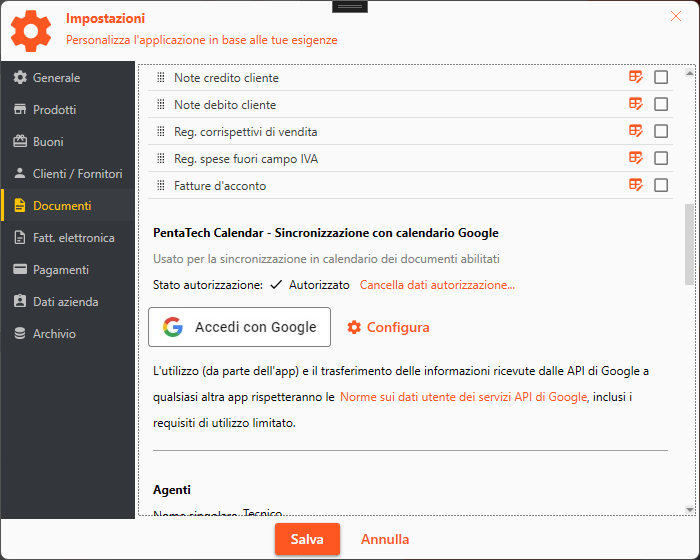Enable the Note debito cliente checkbox

(x=661, y=104)
